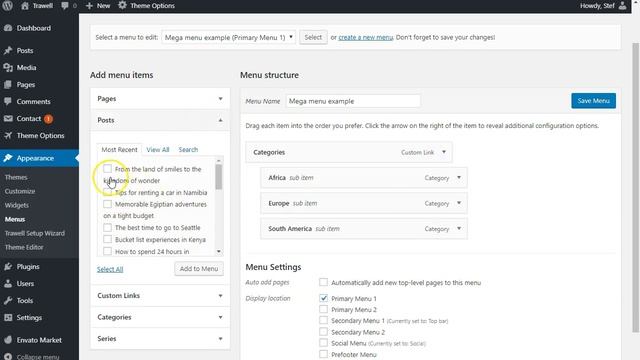Screen dimensions: 640x360
Task: Expand Europe sub item options
Action: click(x=459, y=203)
